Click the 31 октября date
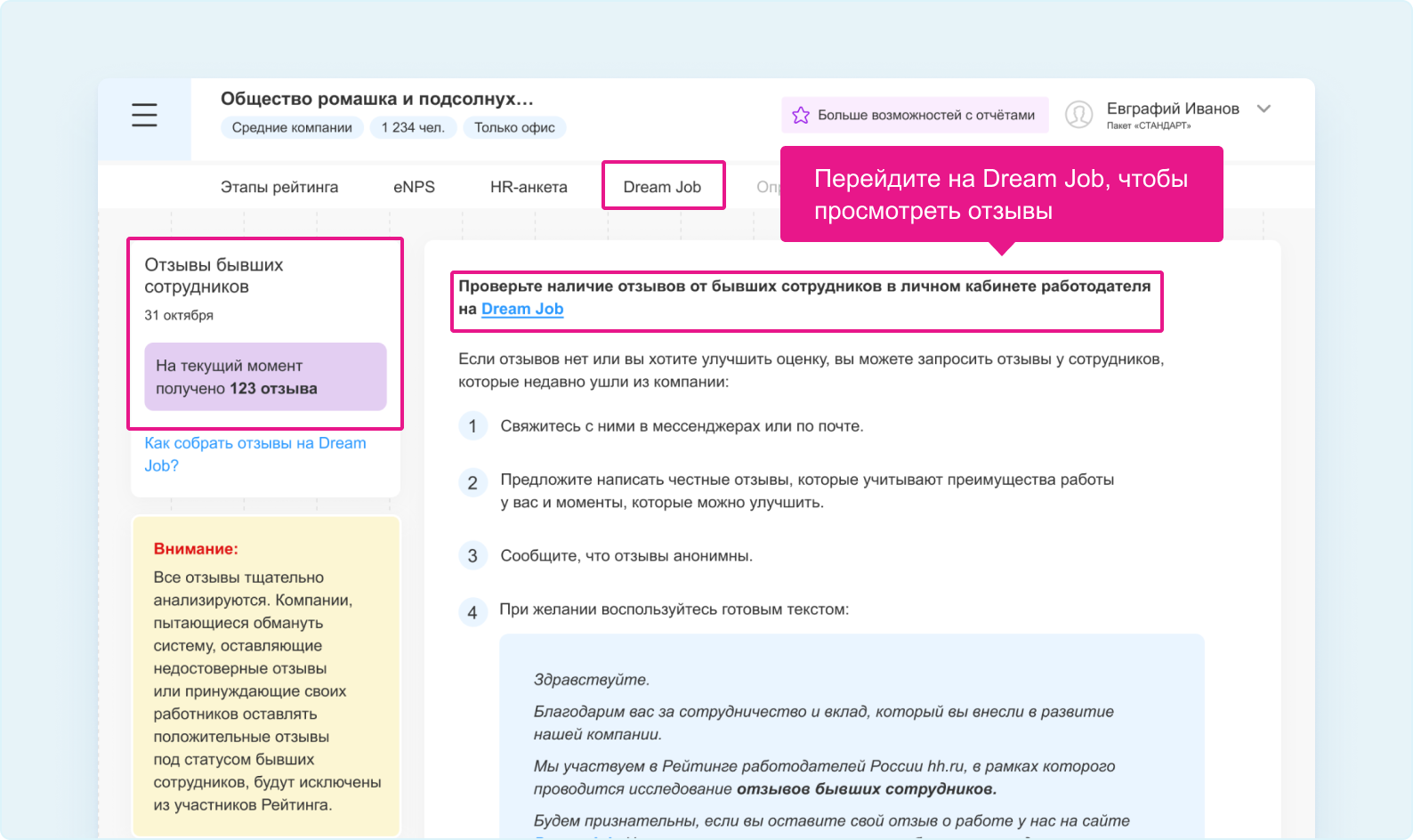The image size is (1413, 840). (x=179, y=315)
